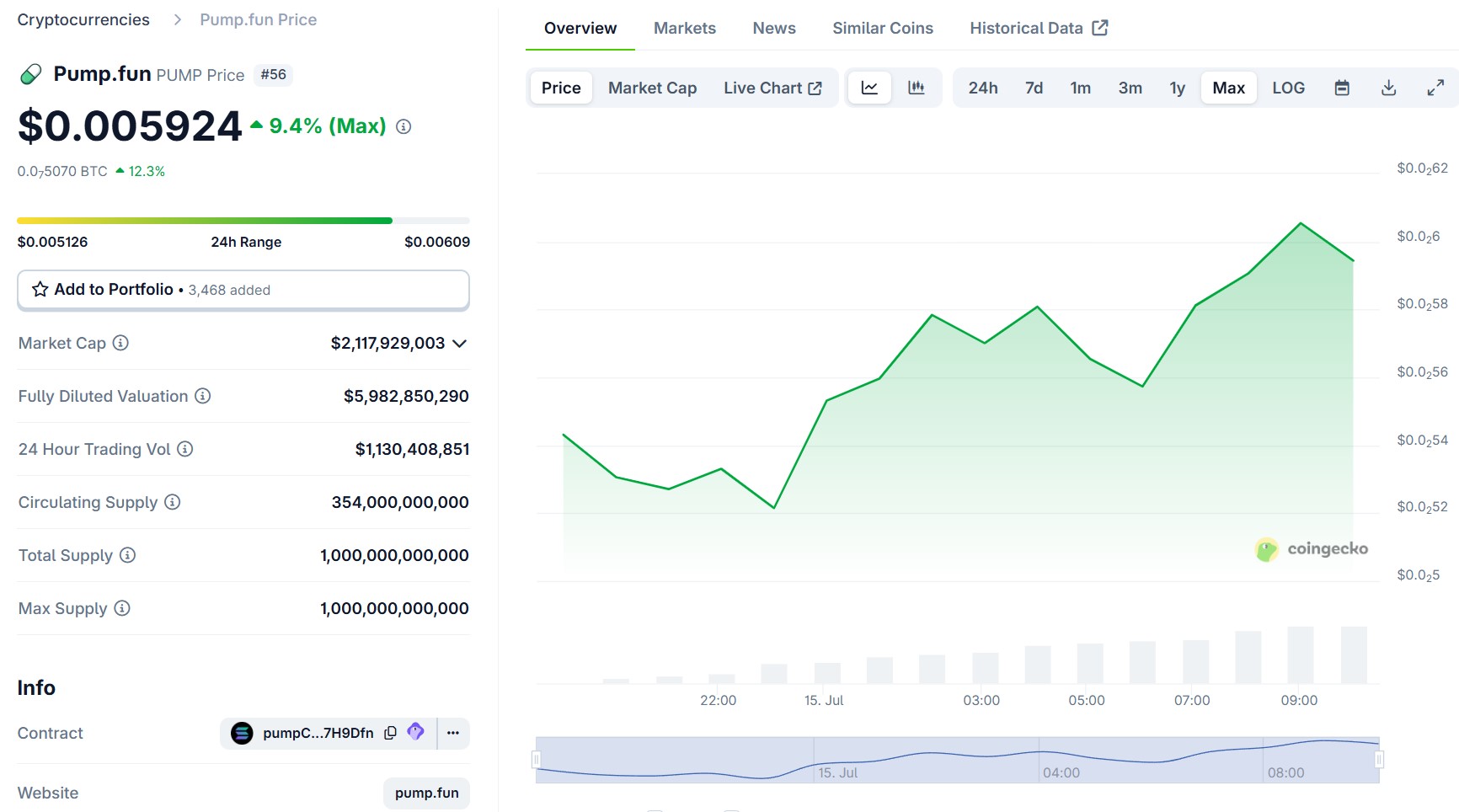Viewport: 1459px width, 812px height.
Task: Expand the Market Cap breakdown chevron
Action: click(x=459, y=343)
